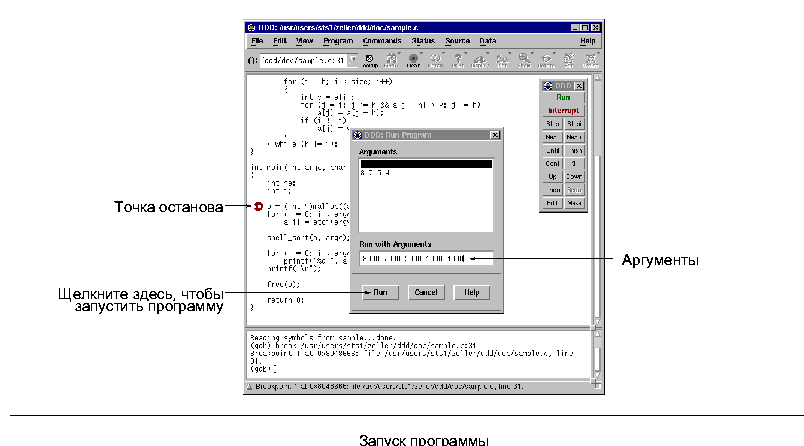Click the Cont button in the command tool
804x446 pixels.
(x=551, y=163)
